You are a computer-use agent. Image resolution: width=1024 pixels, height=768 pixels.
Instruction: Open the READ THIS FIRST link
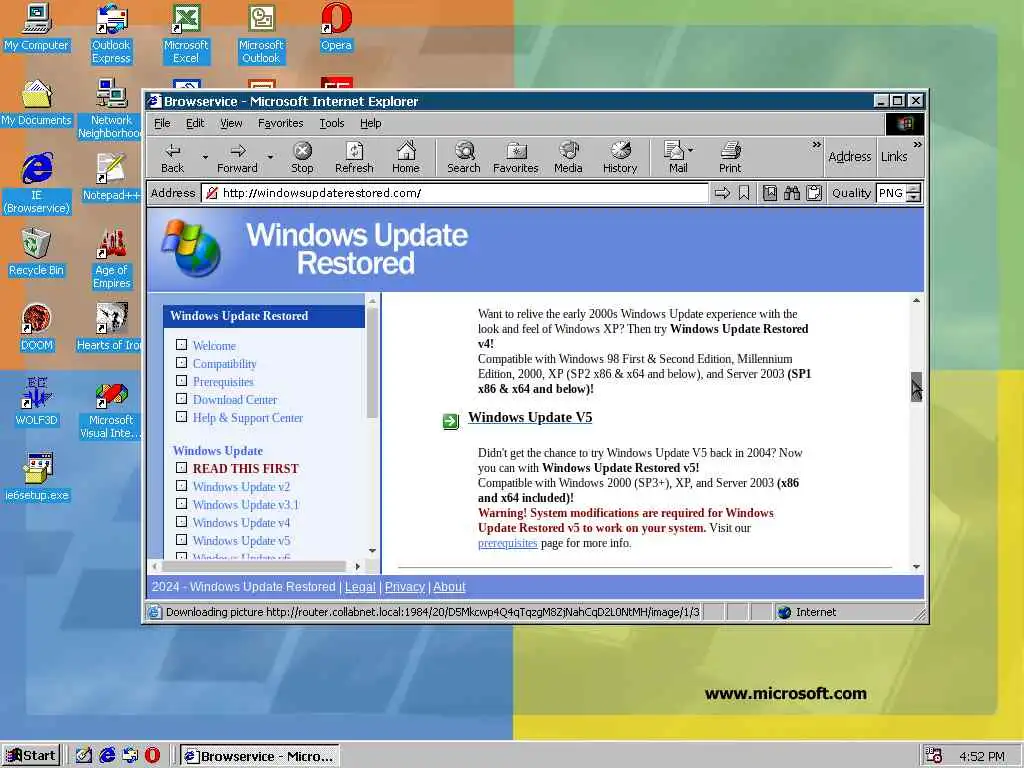point(246,468)
